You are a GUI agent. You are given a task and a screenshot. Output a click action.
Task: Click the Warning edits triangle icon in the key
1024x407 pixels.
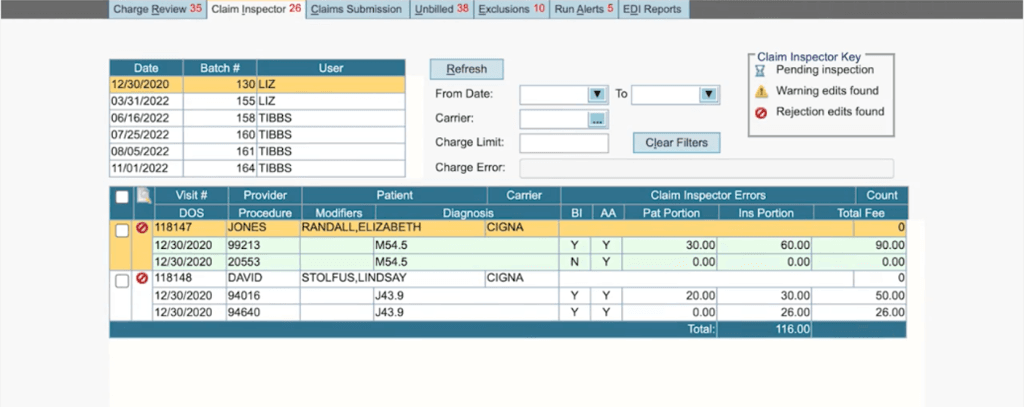(x=761, y=91)
